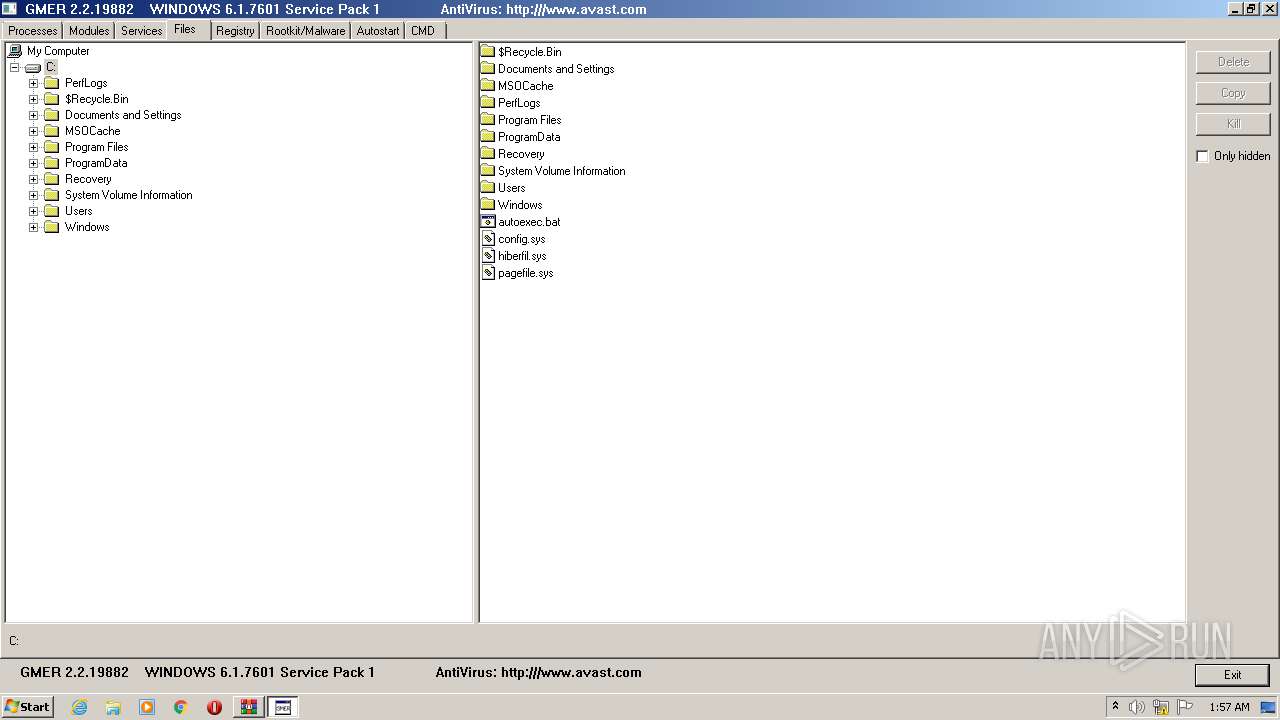Show hidden system tray icons arrow
This screenshot has width=1280, height=720.
[1115, 707]
